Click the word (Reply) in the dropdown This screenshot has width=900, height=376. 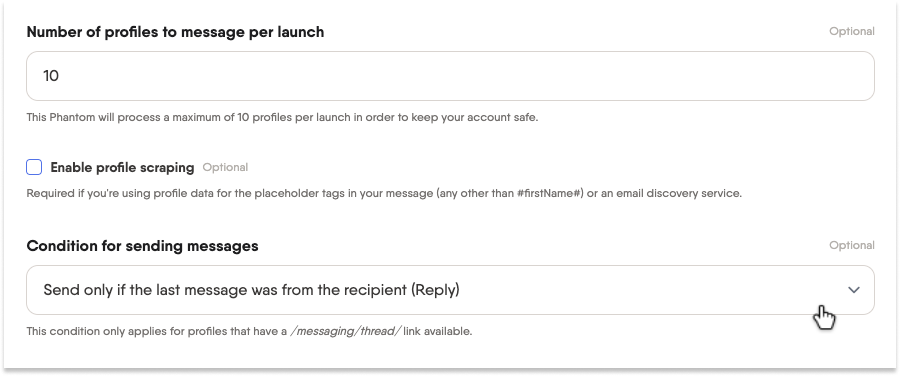(x=435, y=290)
